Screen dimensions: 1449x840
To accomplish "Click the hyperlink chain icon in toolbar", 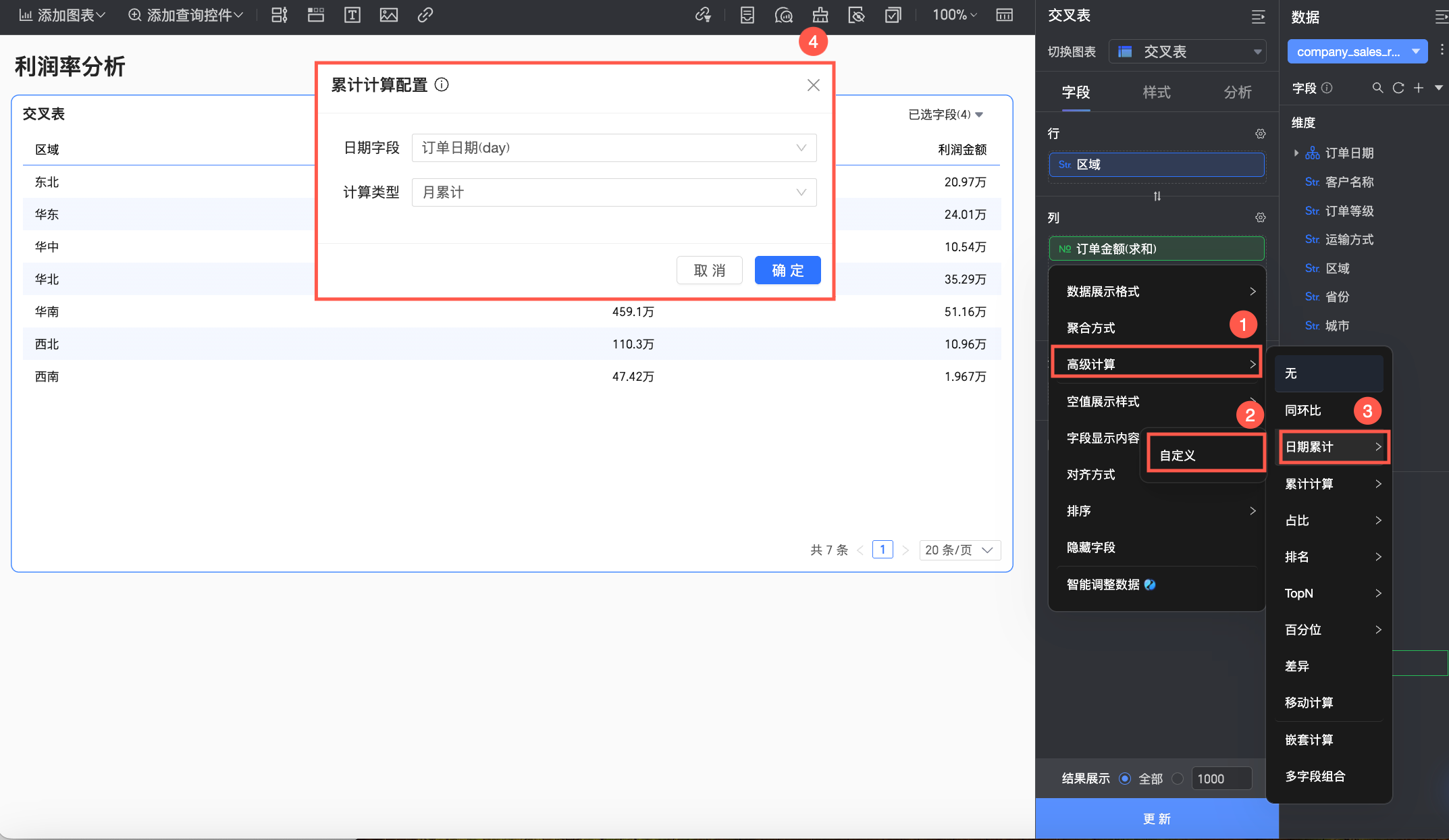I will pos(425,15).
